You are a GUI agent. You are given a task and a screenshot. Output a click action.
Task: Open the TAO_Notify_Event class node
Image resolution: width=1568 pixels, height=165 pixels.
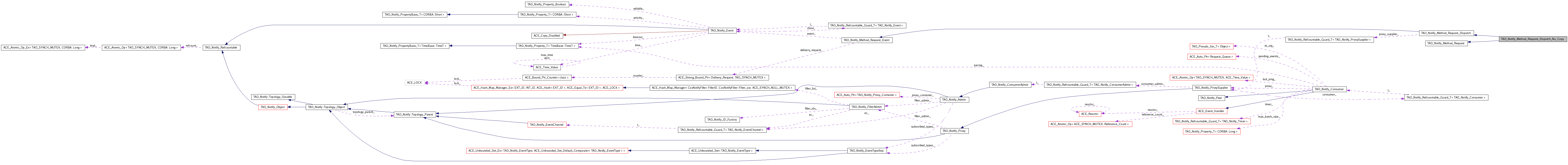(722, 30)
